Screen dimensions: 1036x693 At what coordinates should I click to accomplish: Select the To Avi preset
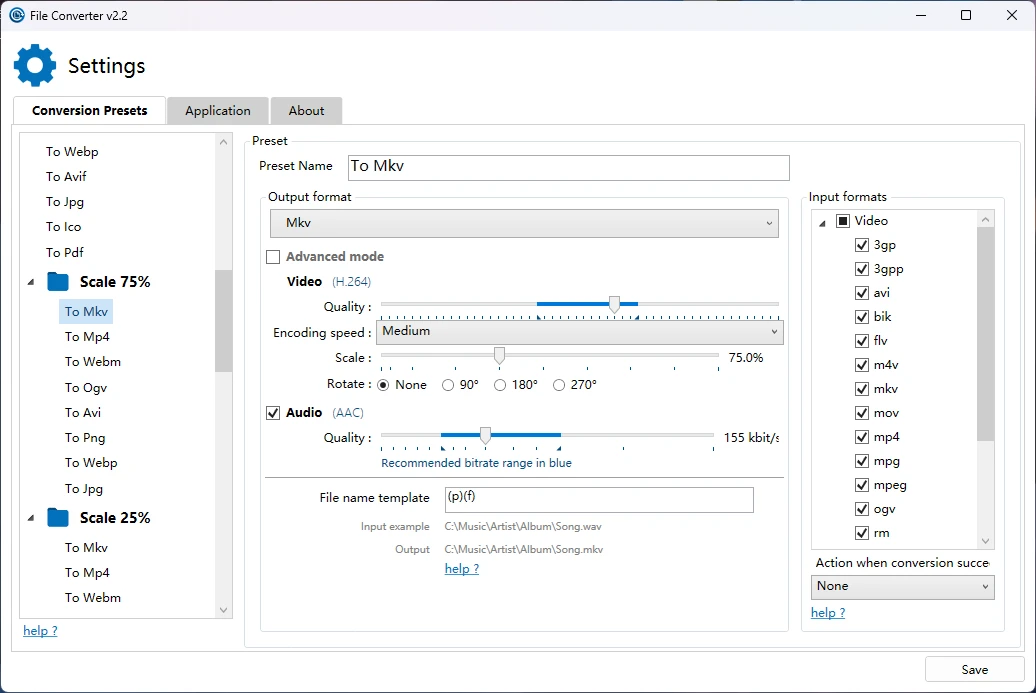tap(83, 413)
